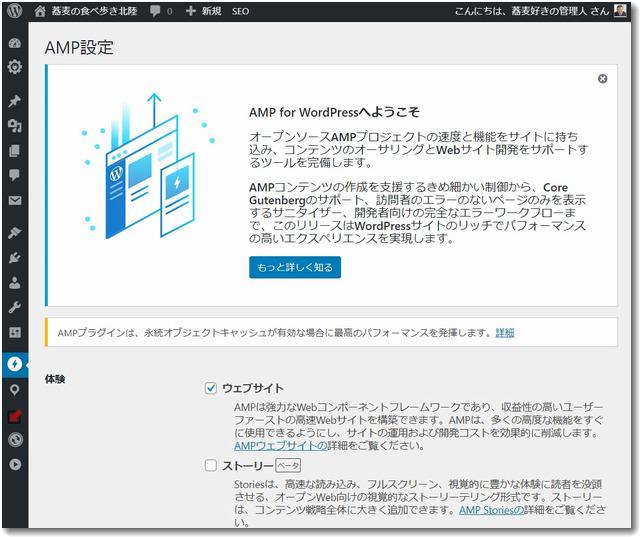Open the Dashboard from the sidebar
Image resolution: width=640 pixels, height=537 pixels.
[15, 43]
